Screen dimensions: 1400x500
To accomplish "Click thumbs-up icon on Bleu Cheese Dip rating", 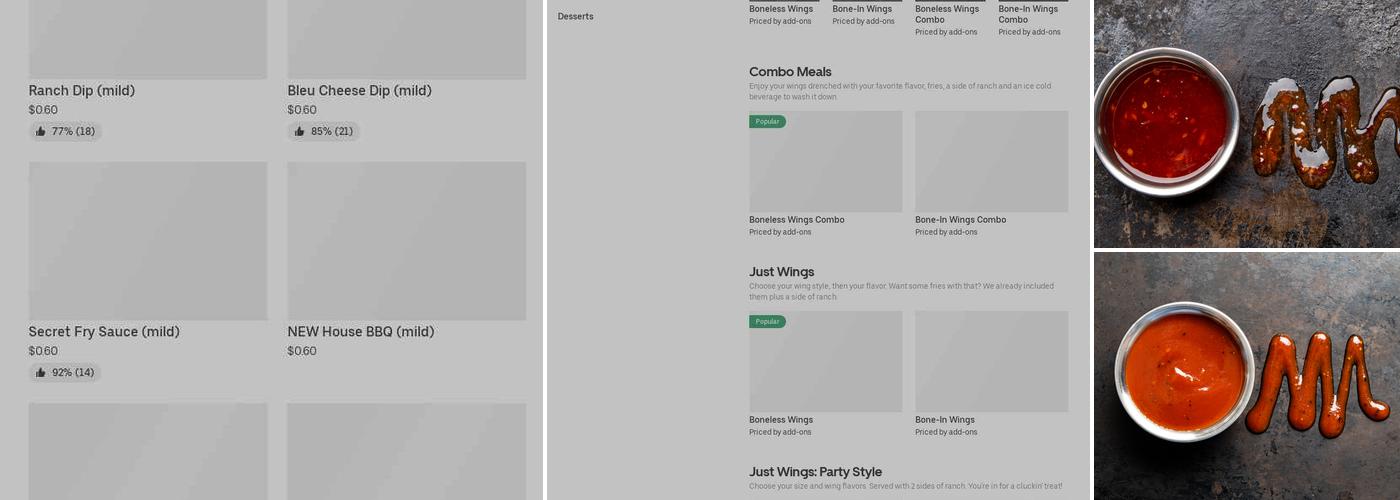I will 300,131.
